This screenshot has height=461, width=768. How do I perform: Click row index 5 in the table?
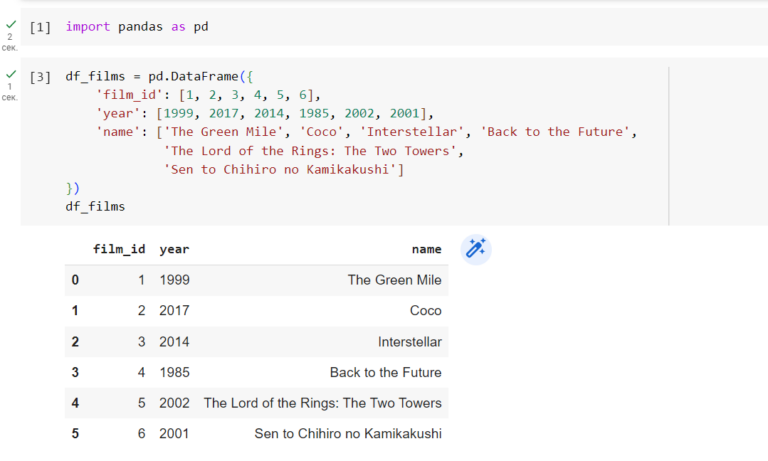click(x=75, y=434)
